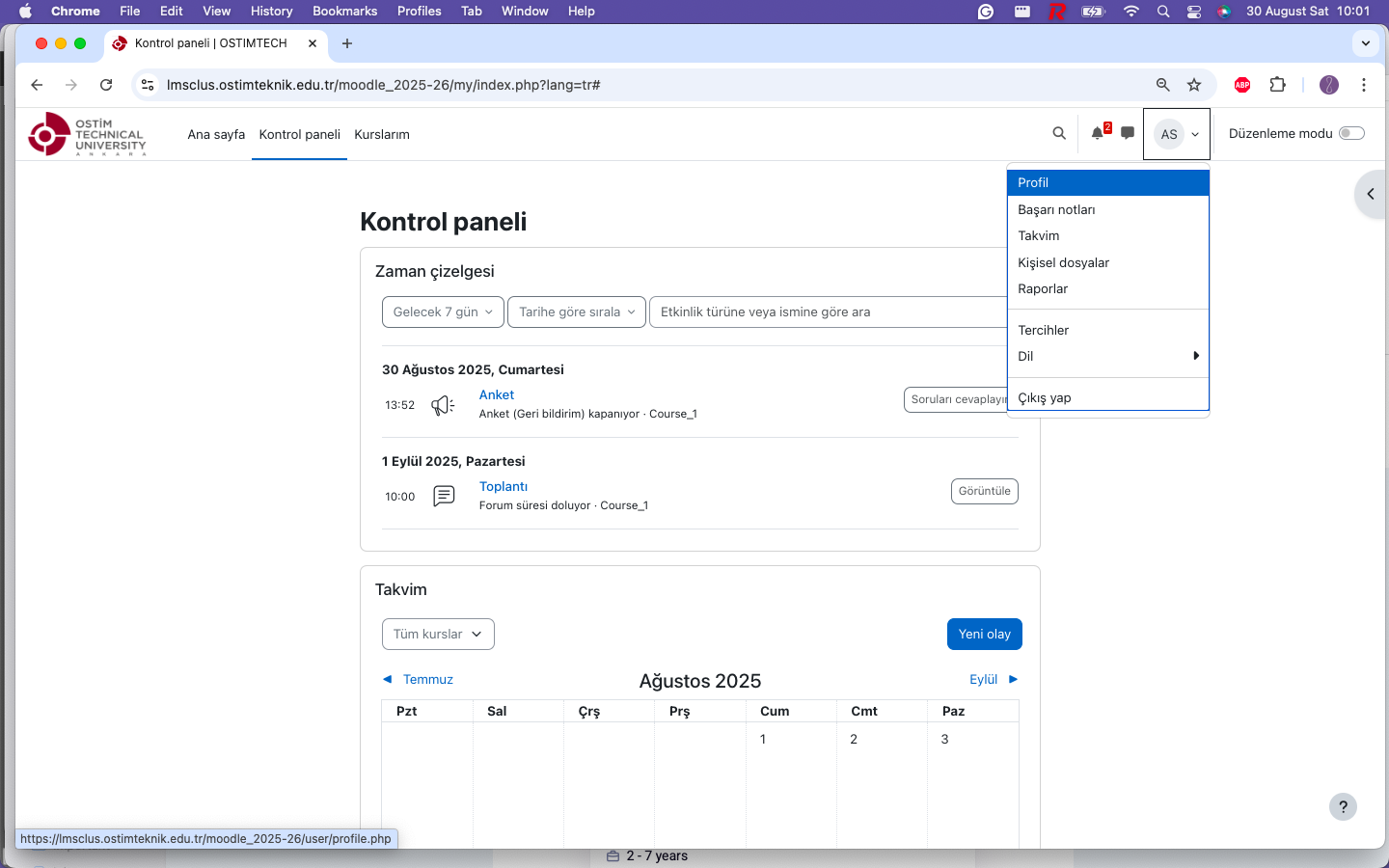Open the block drawer arrow on the right edge

(x=1370, y=194)
